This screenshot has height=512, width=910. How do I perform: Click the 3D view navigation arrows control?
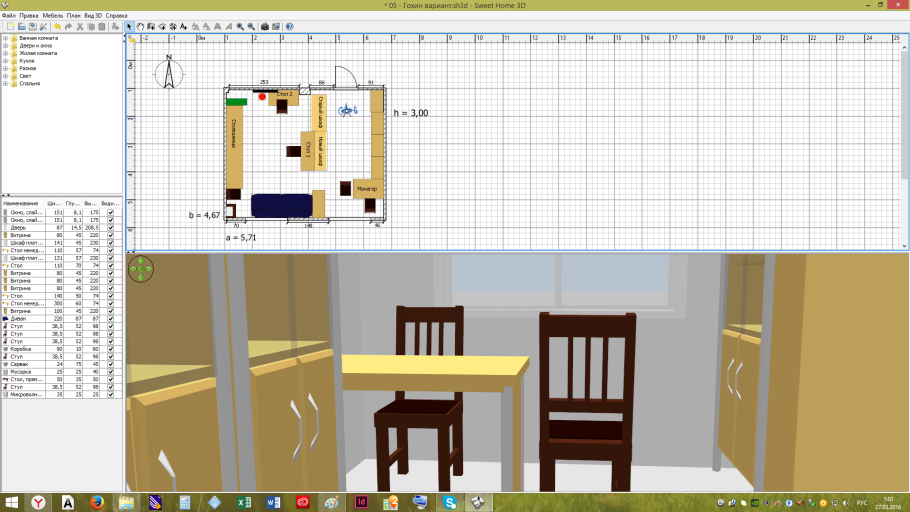coord(142,267)
